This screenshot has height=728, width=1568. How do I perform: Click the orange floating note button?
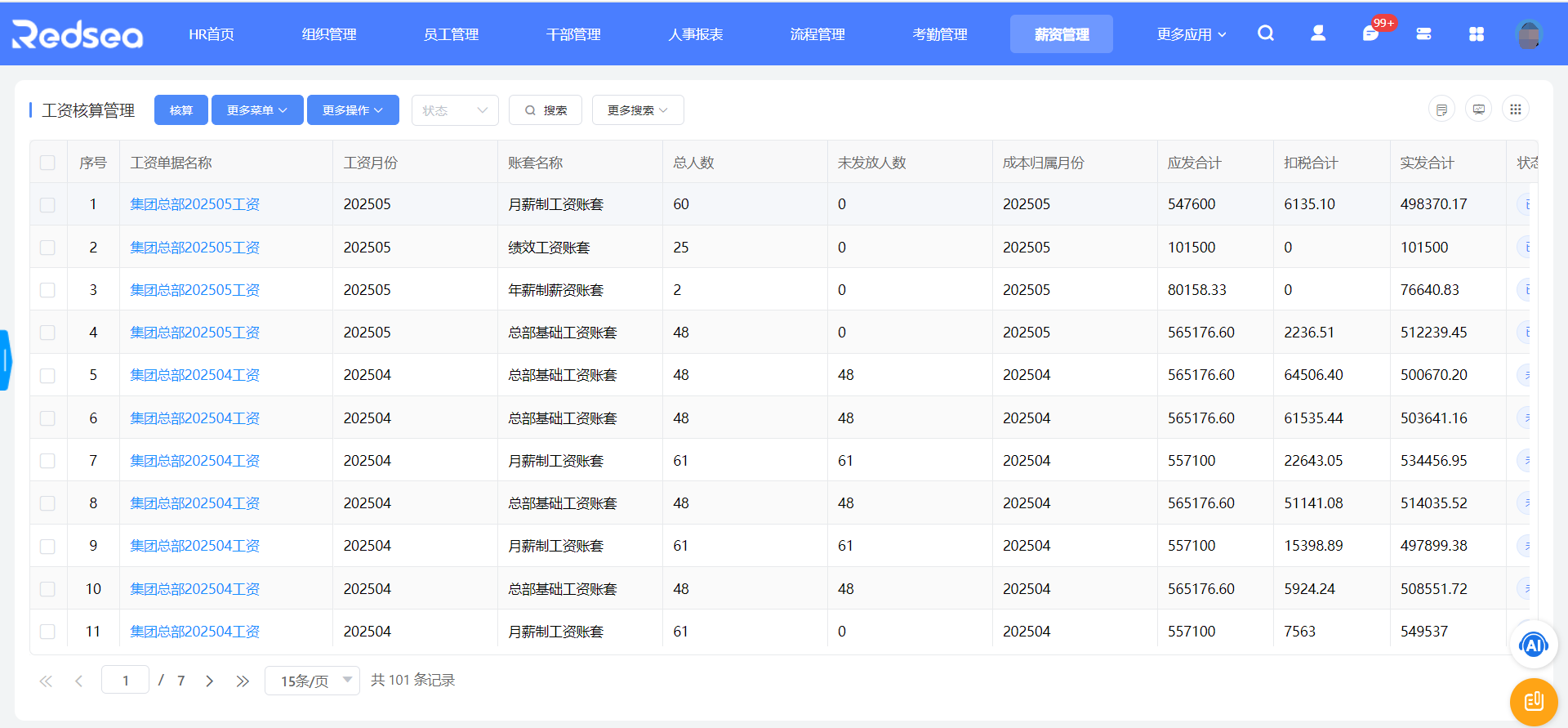(1534, 701)
